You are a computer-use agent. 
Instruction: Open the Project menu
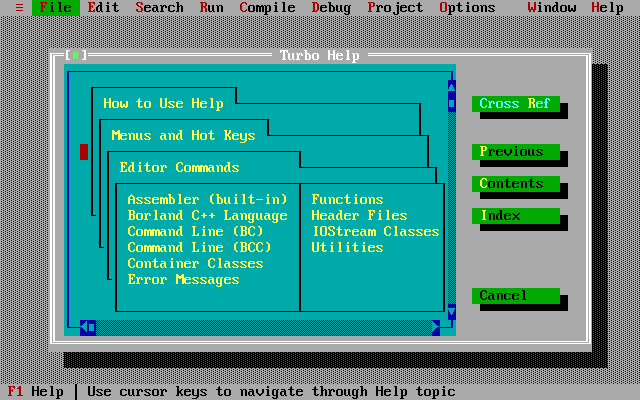click(395, 8)
